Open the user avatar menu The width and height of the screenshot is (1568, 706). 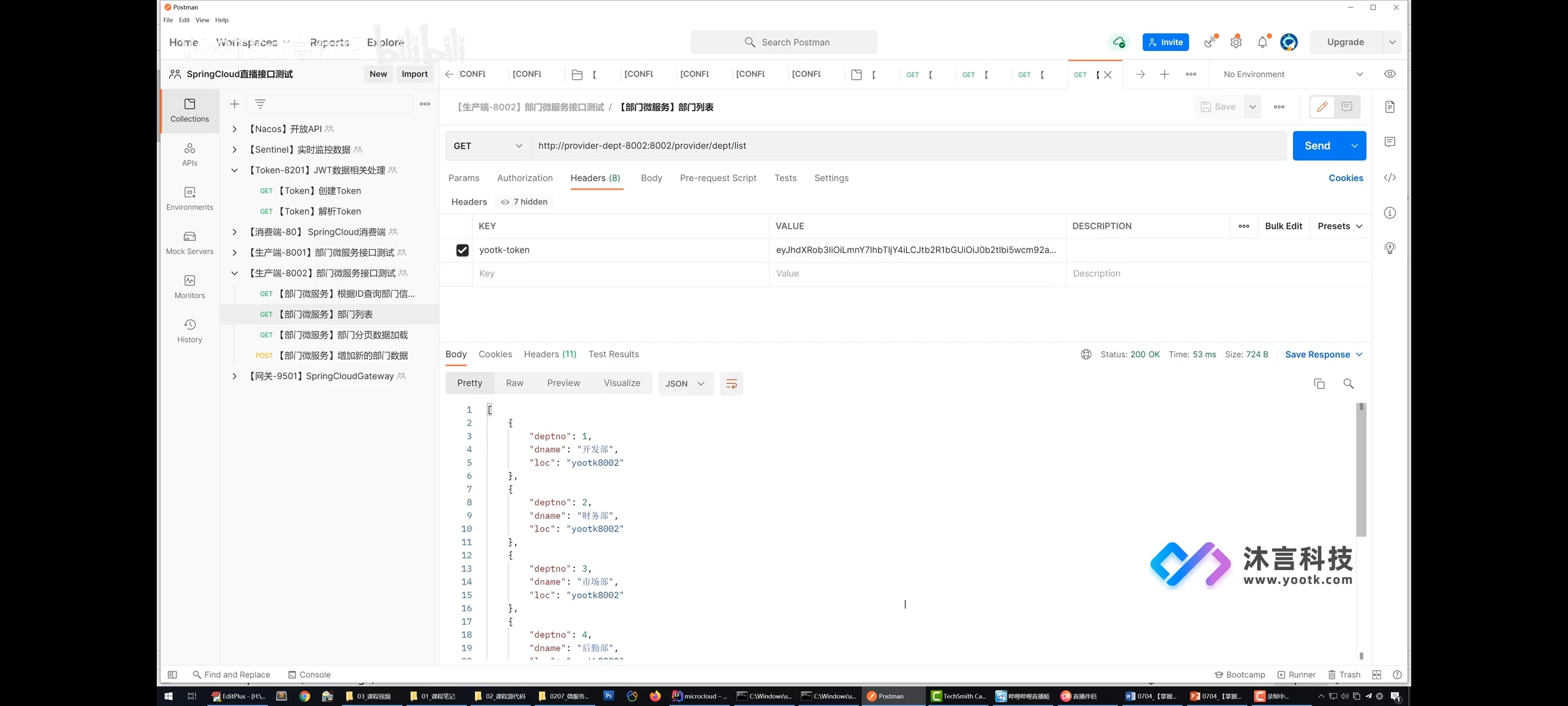(x=1288, y=42)
